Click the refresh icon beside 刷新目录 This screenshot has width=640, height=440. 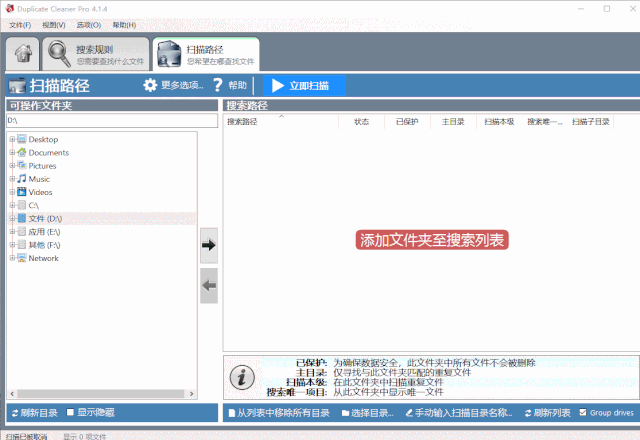pos(15,413)
